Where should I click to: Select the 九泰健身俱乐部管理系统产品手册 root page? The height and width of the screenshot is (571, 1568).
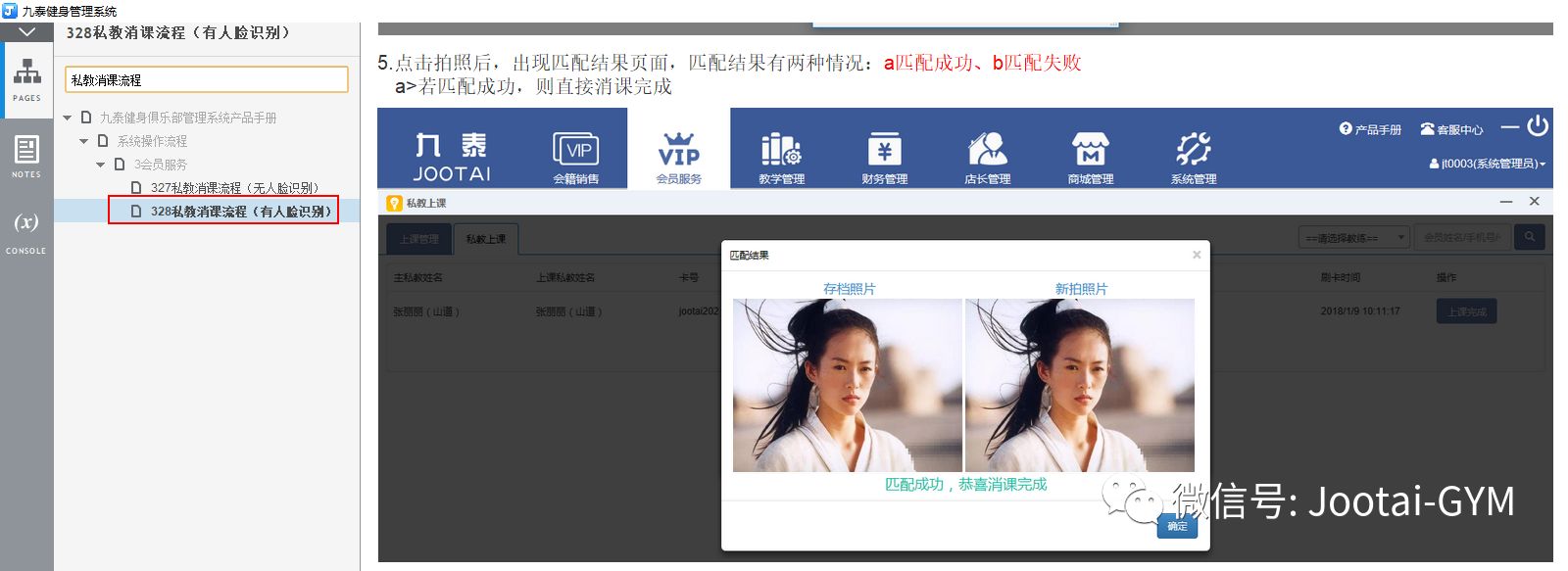pyautogui.click(x=188, y=118)
